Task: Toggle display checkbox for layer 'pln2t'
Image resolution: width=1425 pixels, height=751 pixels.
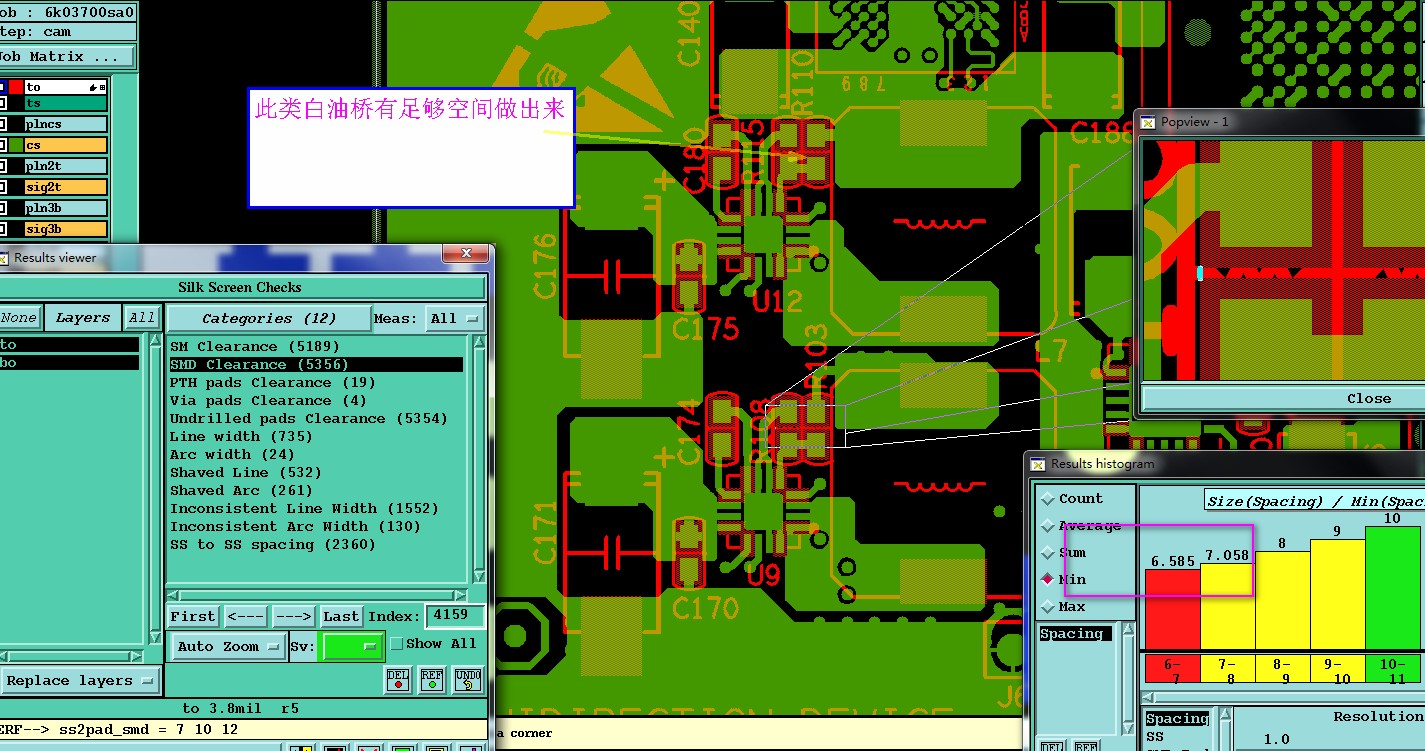Action: (x=3, y=166)
